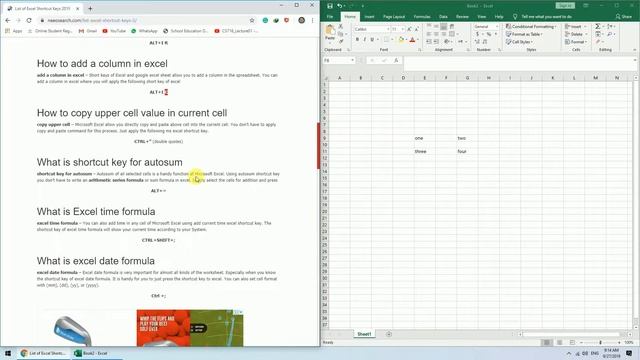Image resolution: width=640 pixels, height=360 pixels.
Task: Click the Share button in Excel
Action: pyautogui.click(x=624, y=17)
